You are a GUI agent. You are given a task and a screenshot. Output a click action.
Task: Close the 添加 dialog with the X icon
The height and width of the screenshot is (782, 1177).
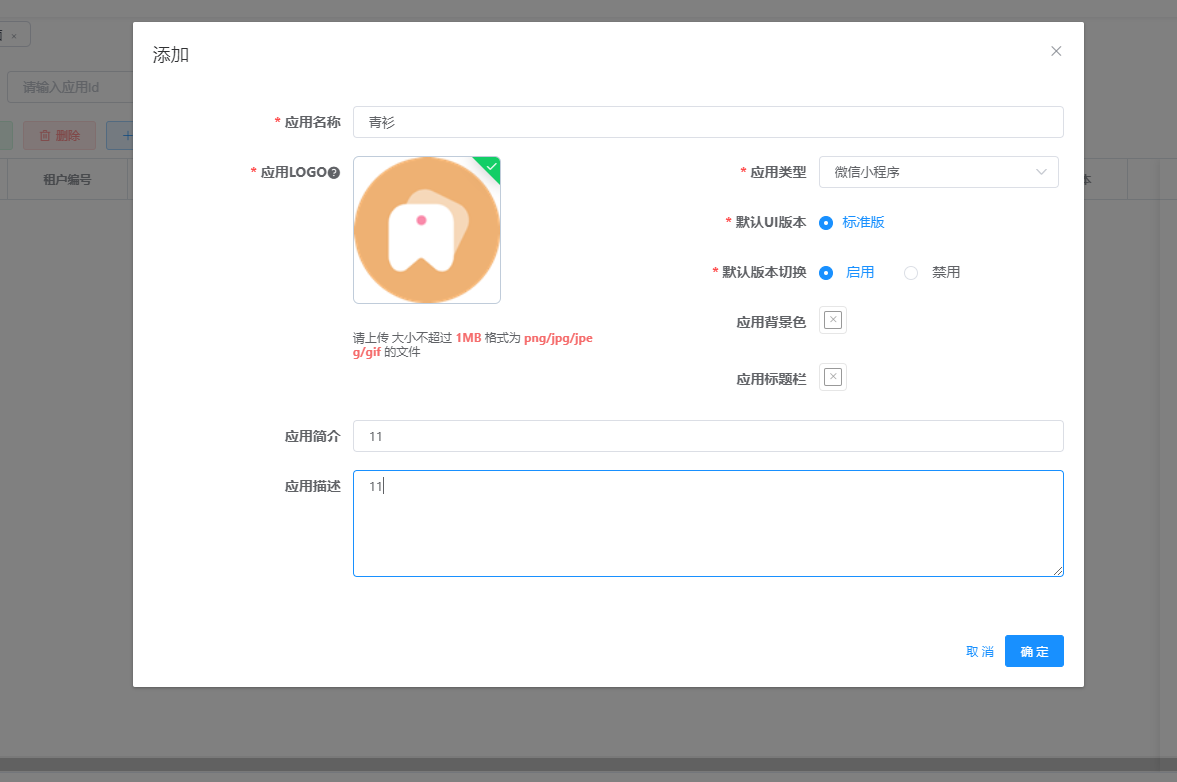coord(1055,51)
